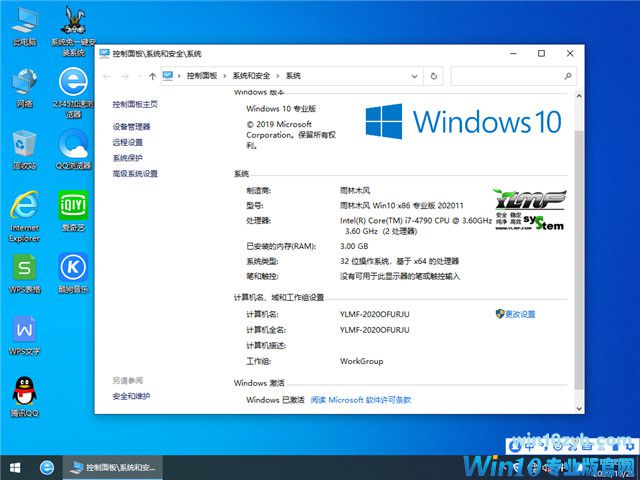Click the 更改设置 link

click(520, 314)
